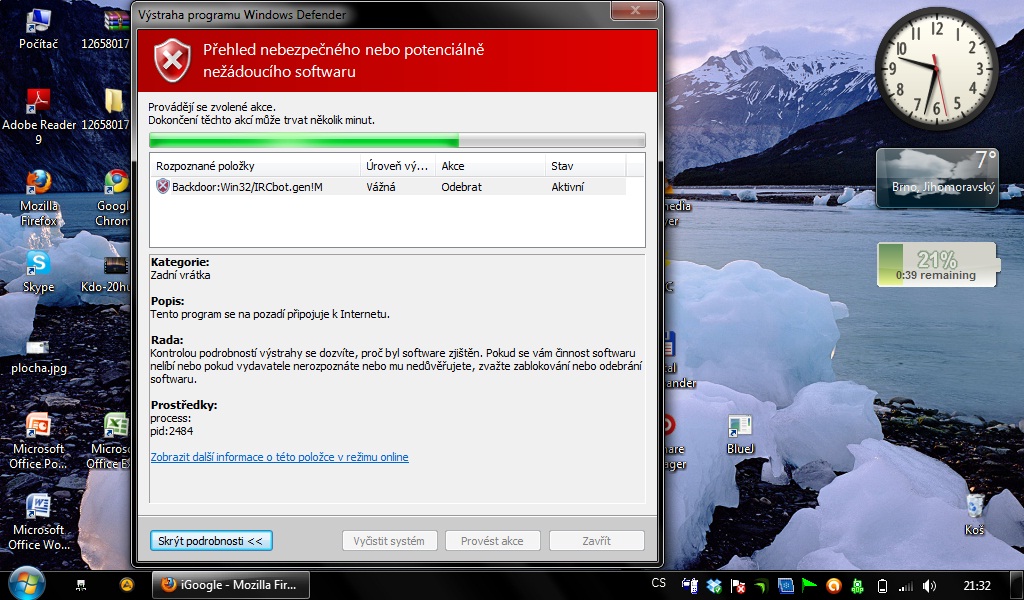Click the Vážná alert level cell
This screenshot has height=600, width=1024.
[381, 187]
